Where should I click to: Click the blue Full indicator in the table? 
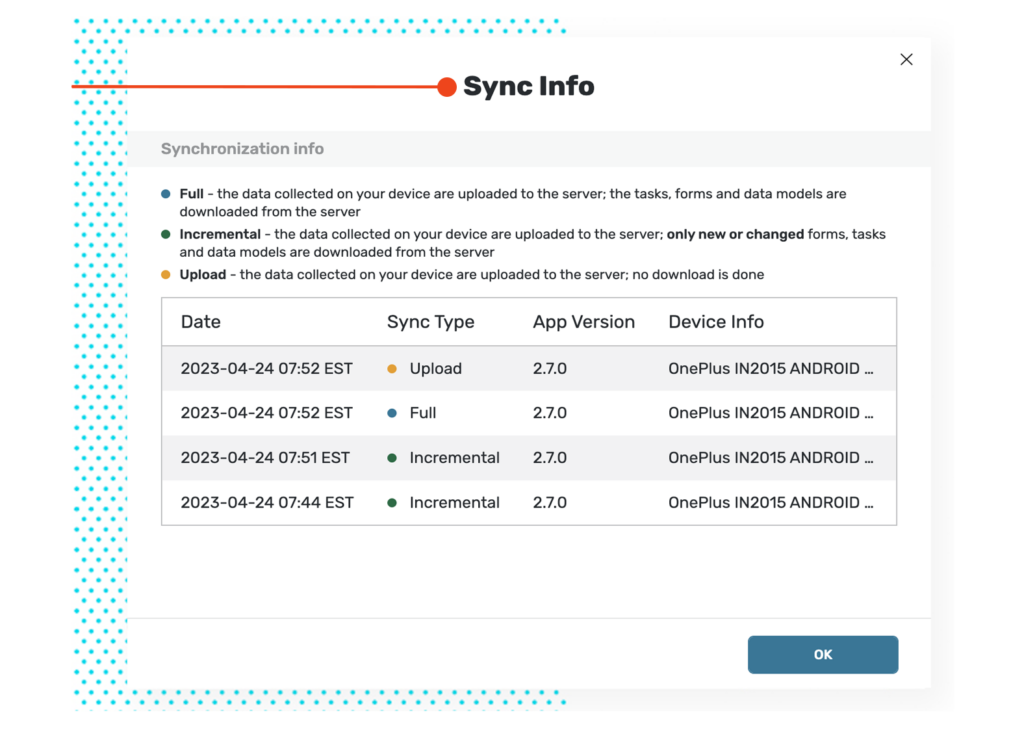pyautogui.click(x=395, y=413)
